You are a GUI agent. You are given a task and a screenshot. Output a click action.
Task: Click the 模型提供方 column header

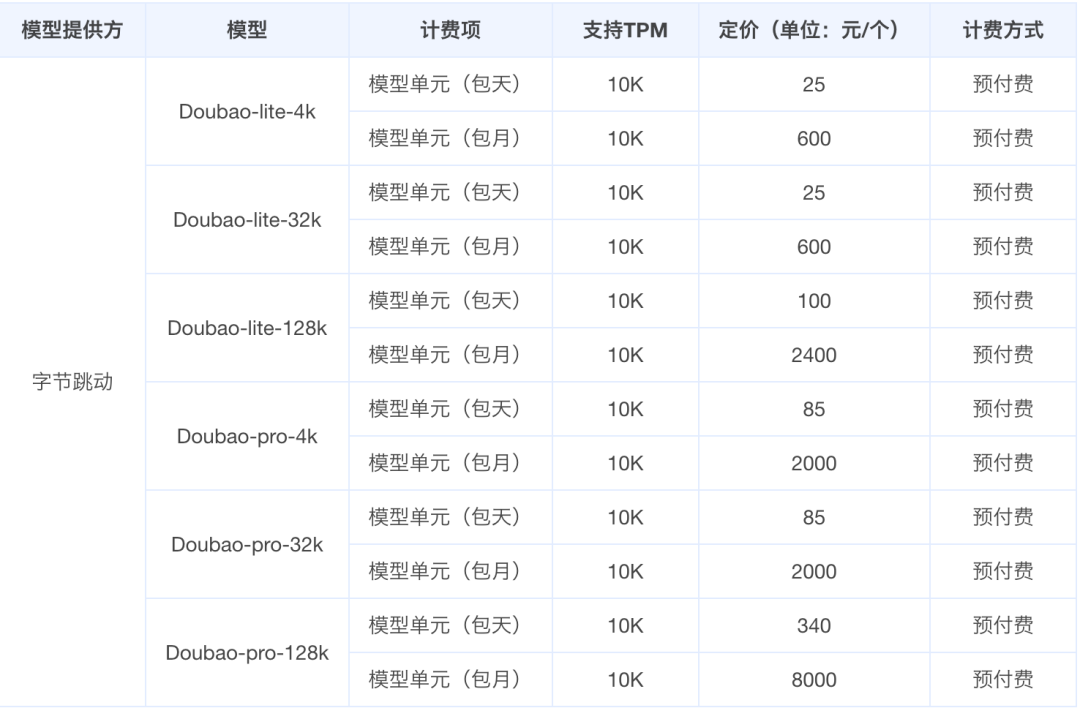(x=72, y=30)
